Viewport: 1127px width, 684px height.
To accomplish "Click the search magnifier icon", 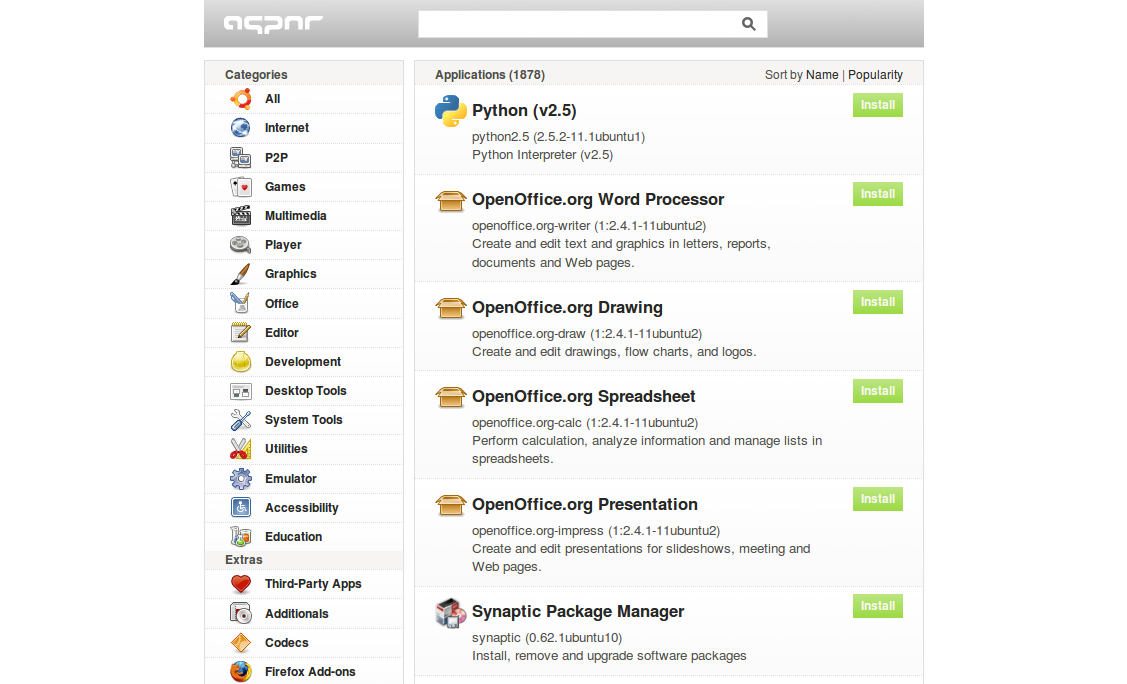I will 748,24.
